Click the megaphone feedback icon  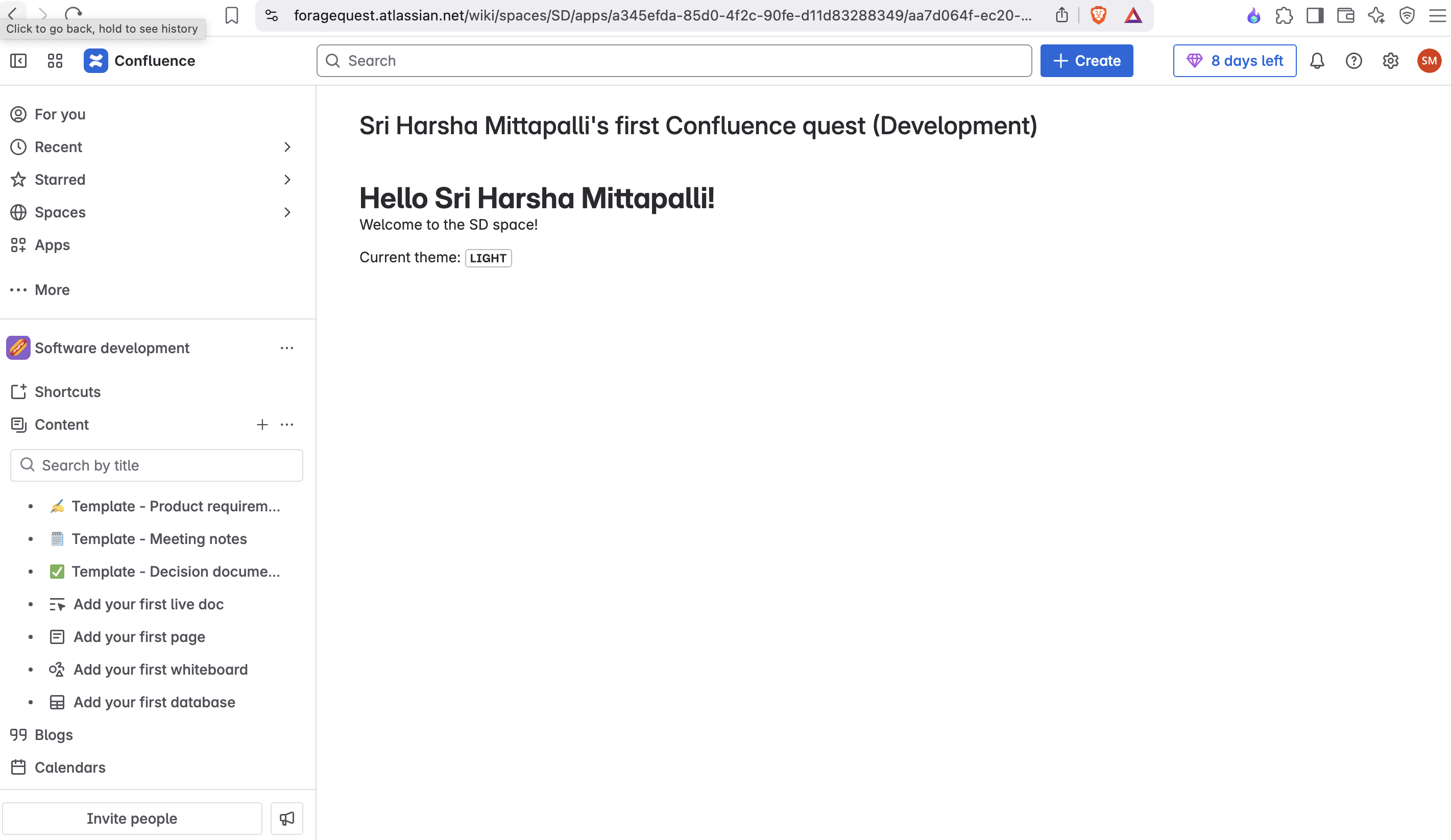pos(287,818)
